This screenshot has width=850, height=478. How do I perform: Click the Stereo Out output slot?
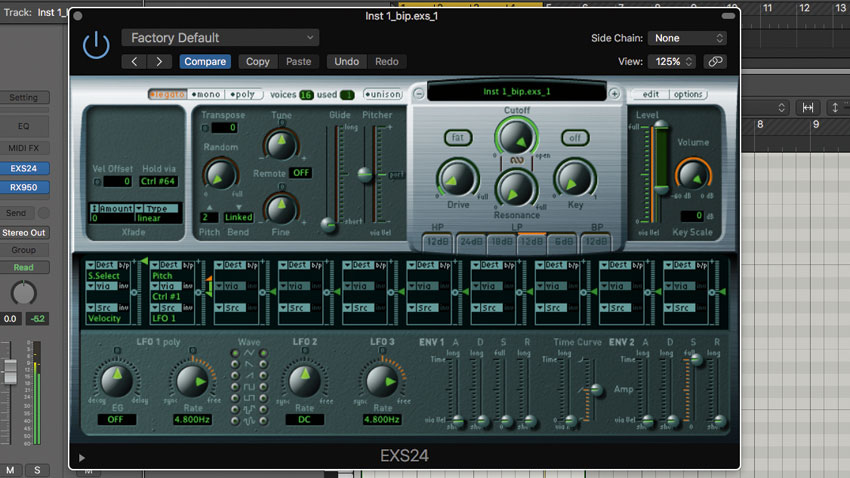tap(24, 232)
